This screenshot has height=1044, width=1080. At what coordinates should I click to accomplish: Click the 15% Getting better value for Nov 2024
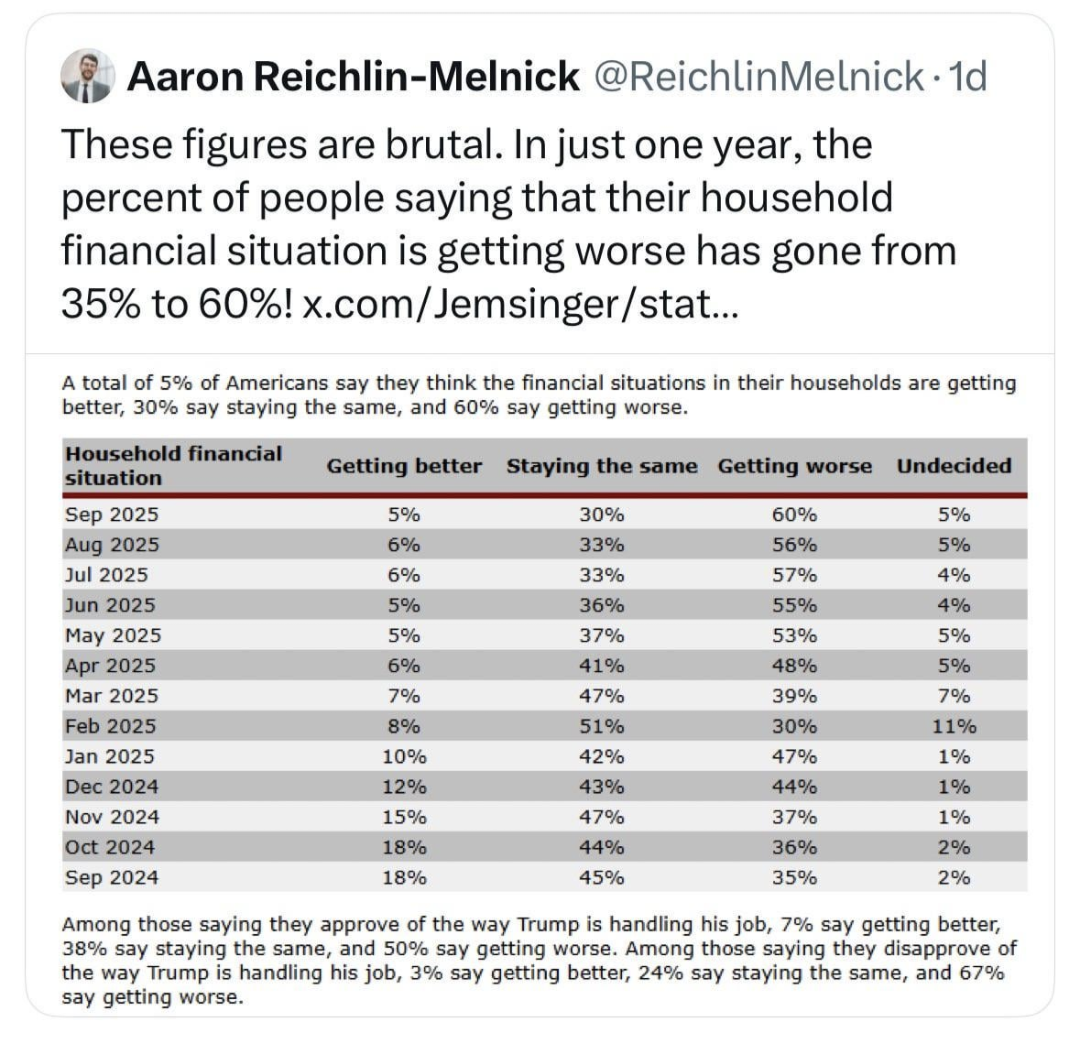[405, 817]
